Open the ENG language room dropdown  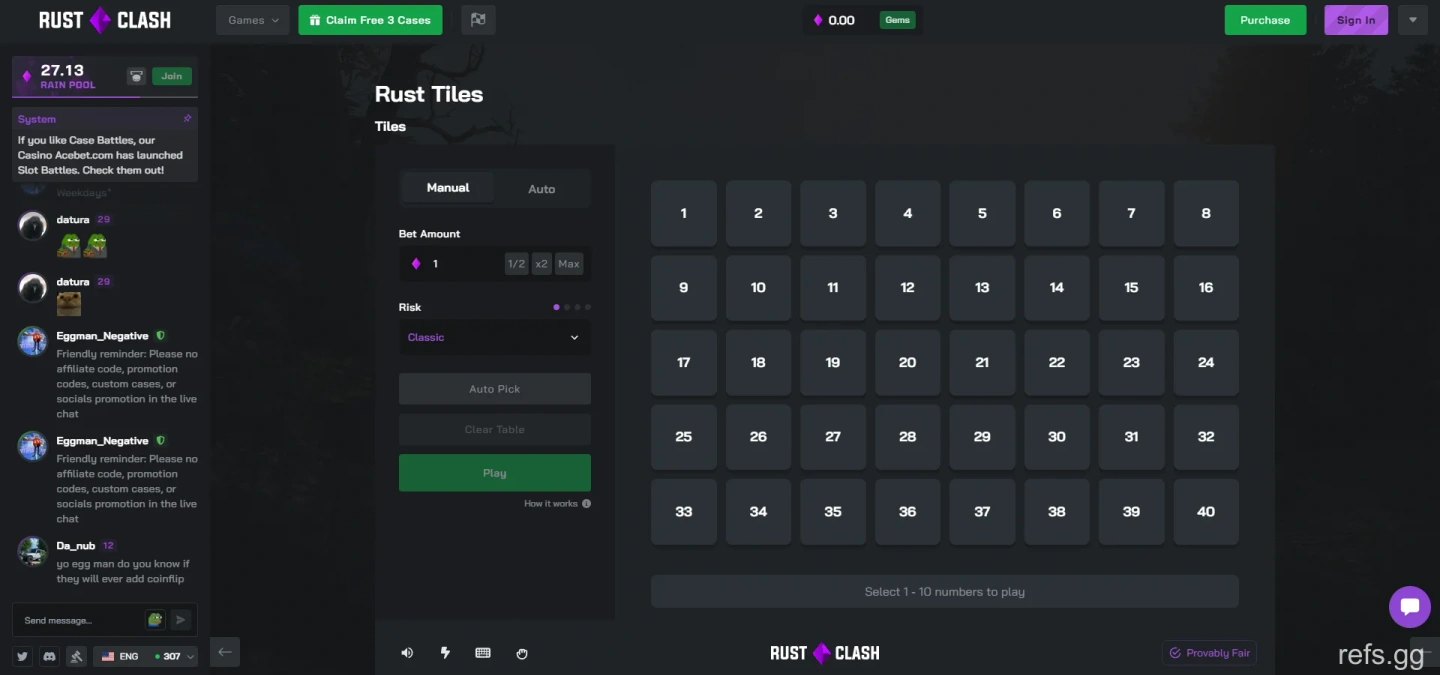click(147, 656)
